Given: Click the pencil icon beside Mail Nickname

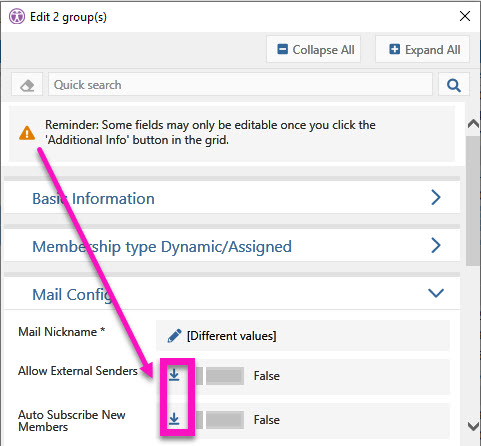Looking at the screenshot, I should tap(174, 336).
